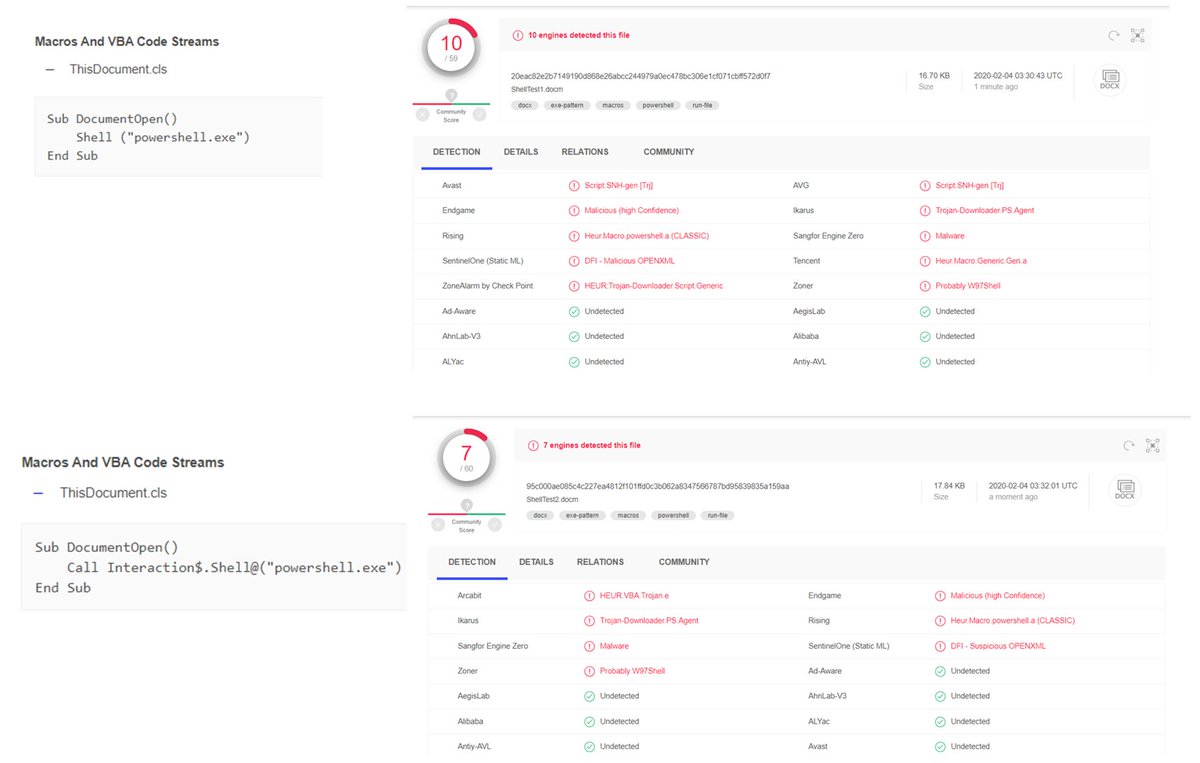Image resolution: width=1200 pixels, height=763 pixels.
Task: Collapse ThisDocument.cls above Shell("powershell.exe") code
Action: [50, 69]
